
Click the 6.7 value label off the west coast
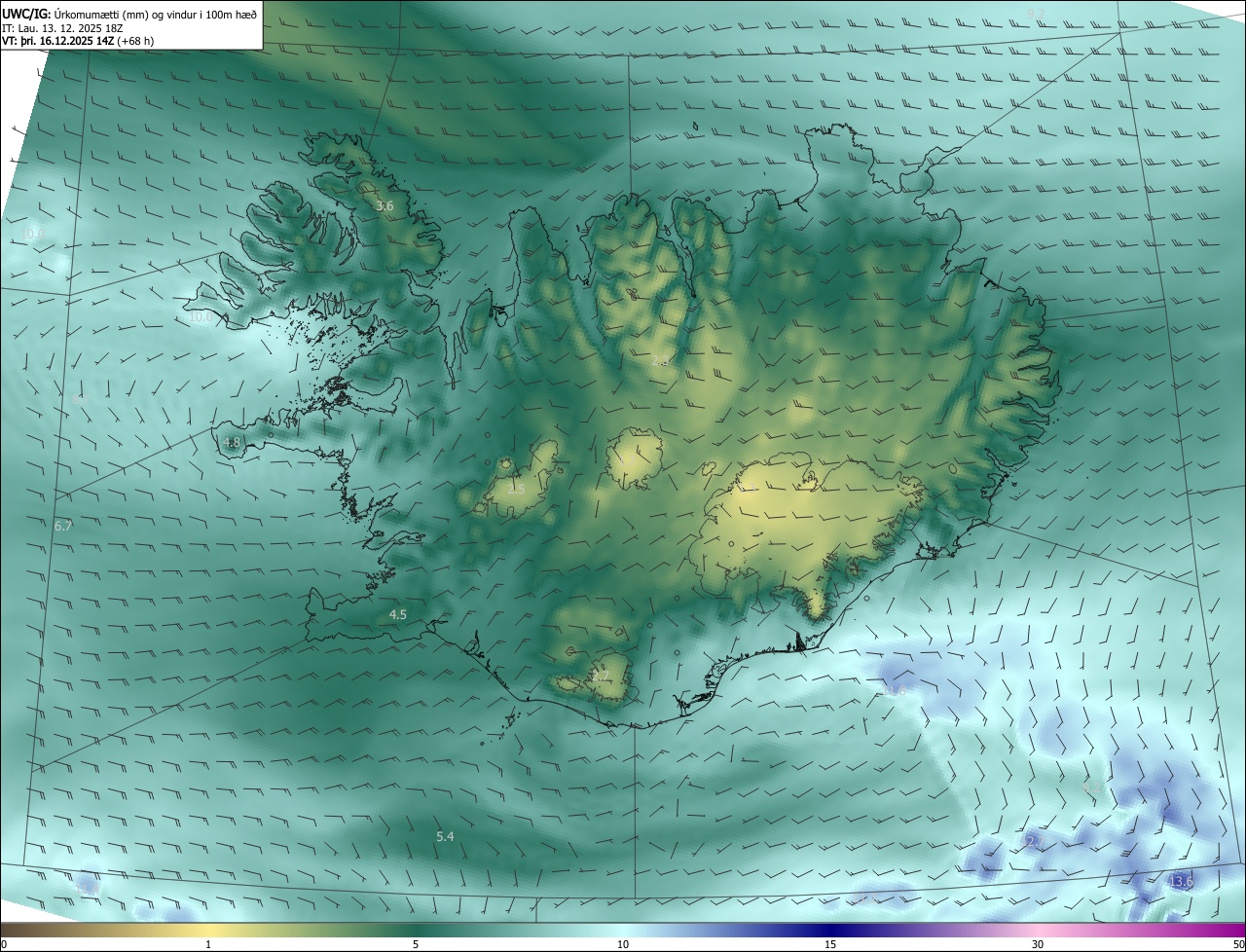63,526
